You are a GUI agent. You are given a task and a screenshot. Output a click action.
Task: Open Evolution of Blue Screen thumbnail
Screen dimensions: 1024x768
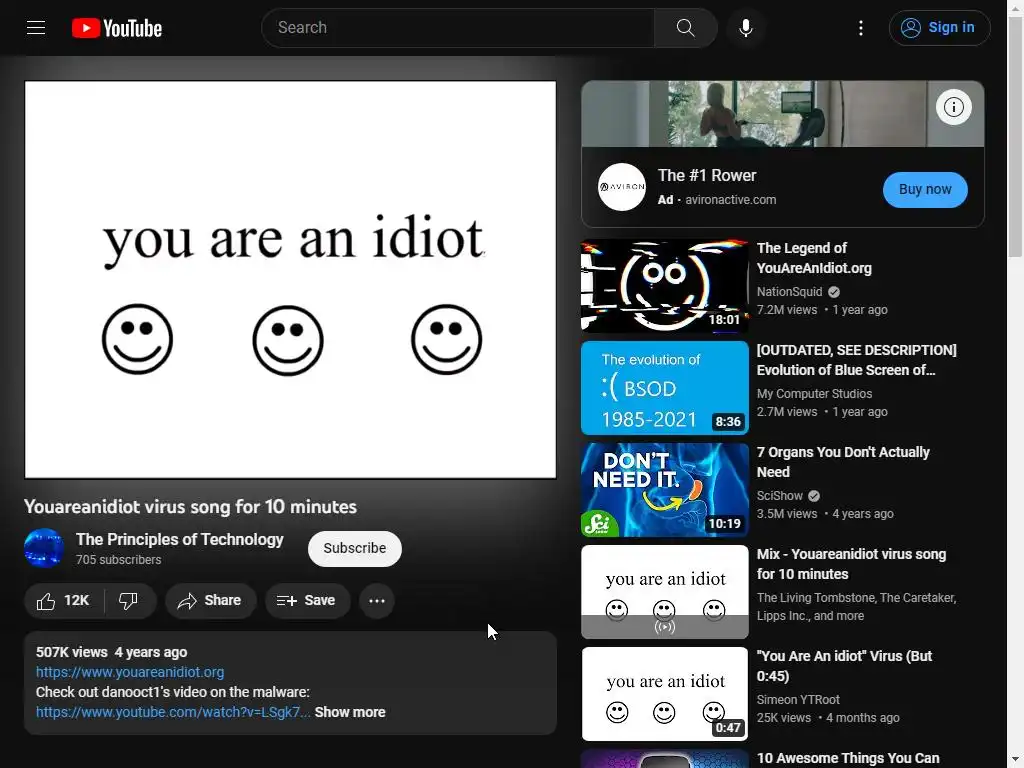click(x=665, y=388)
